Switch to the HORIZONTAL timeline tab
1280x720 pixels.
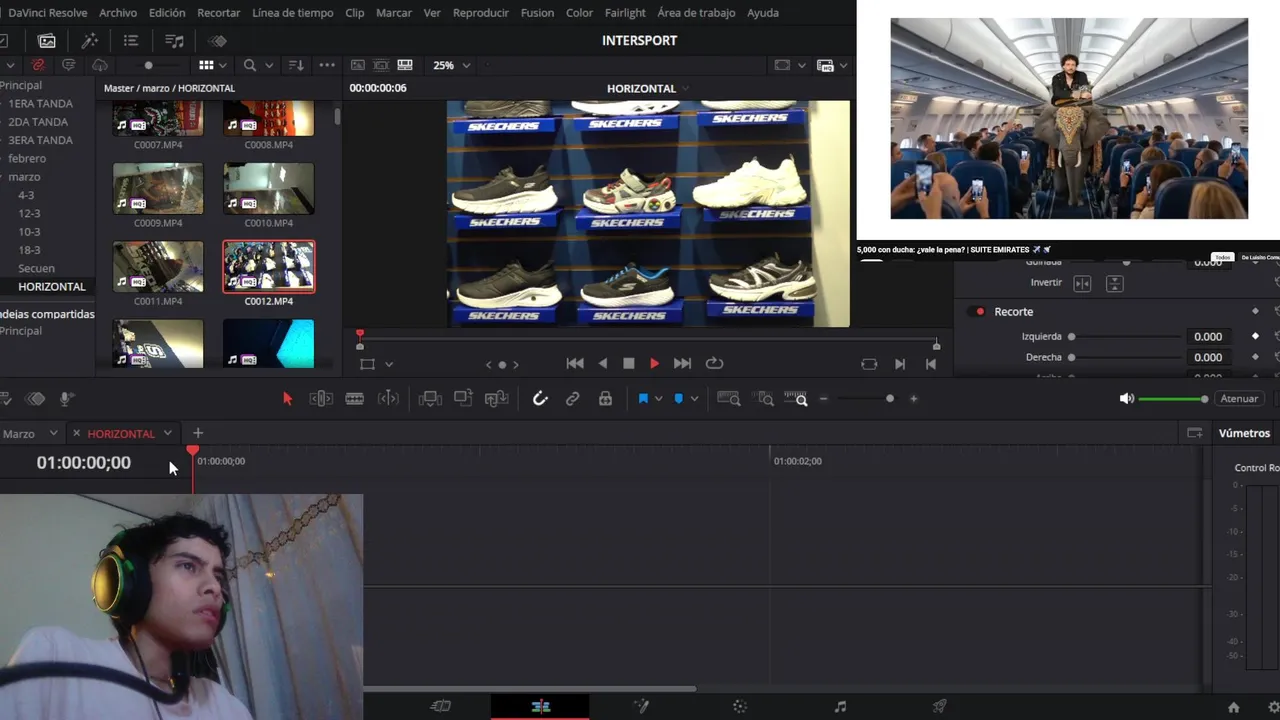[x=121, y=433]
